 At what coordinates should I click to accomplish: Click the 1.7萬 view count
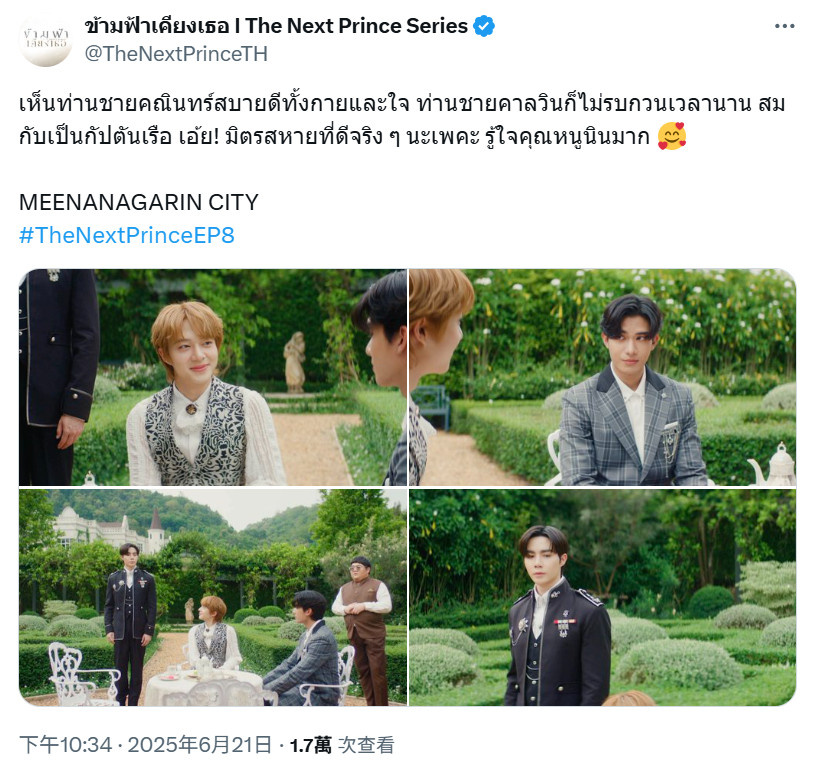(x=311, y=745)
